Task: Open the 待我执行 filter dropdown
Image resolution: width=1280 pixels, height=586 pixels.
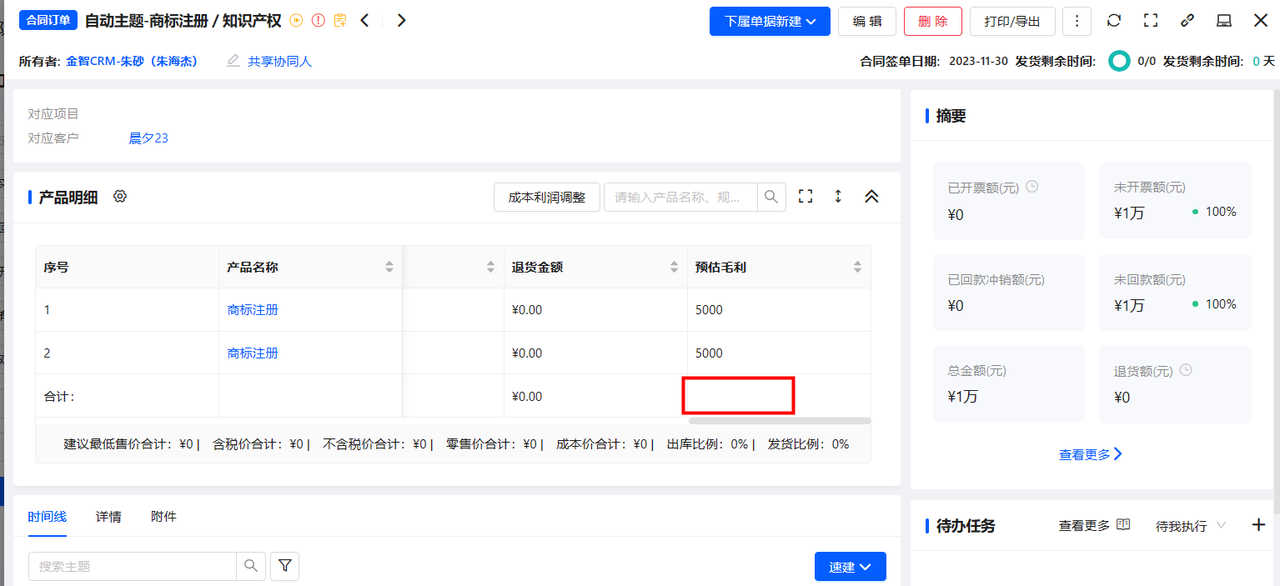Action: tap(1190, 526)
